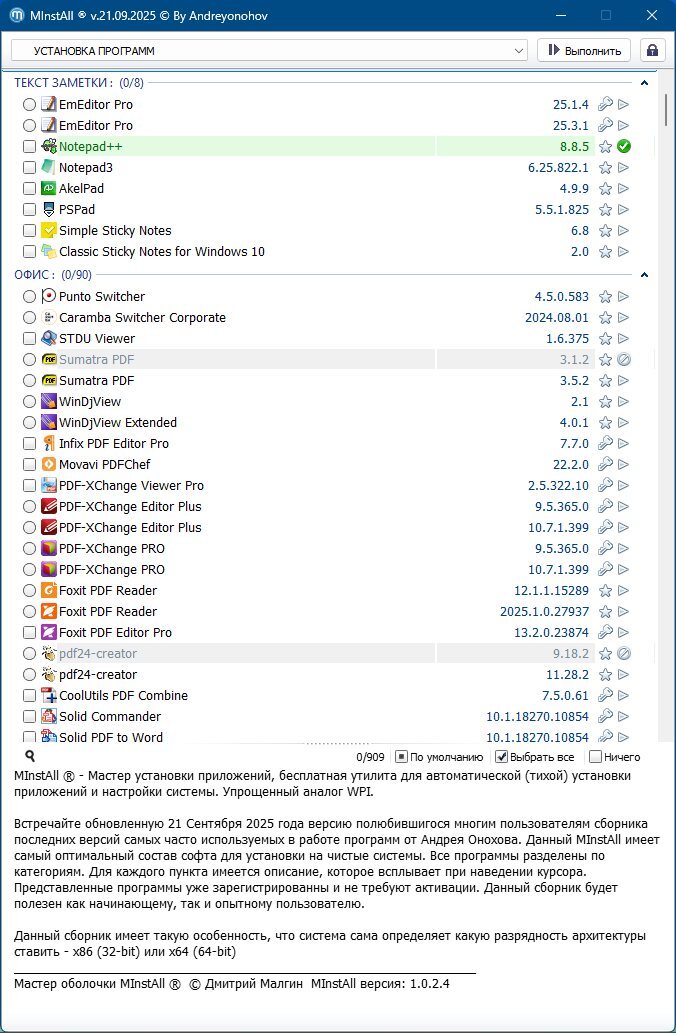
Task: Click the lock icon in the toolbar
Action: coord(653,50)
